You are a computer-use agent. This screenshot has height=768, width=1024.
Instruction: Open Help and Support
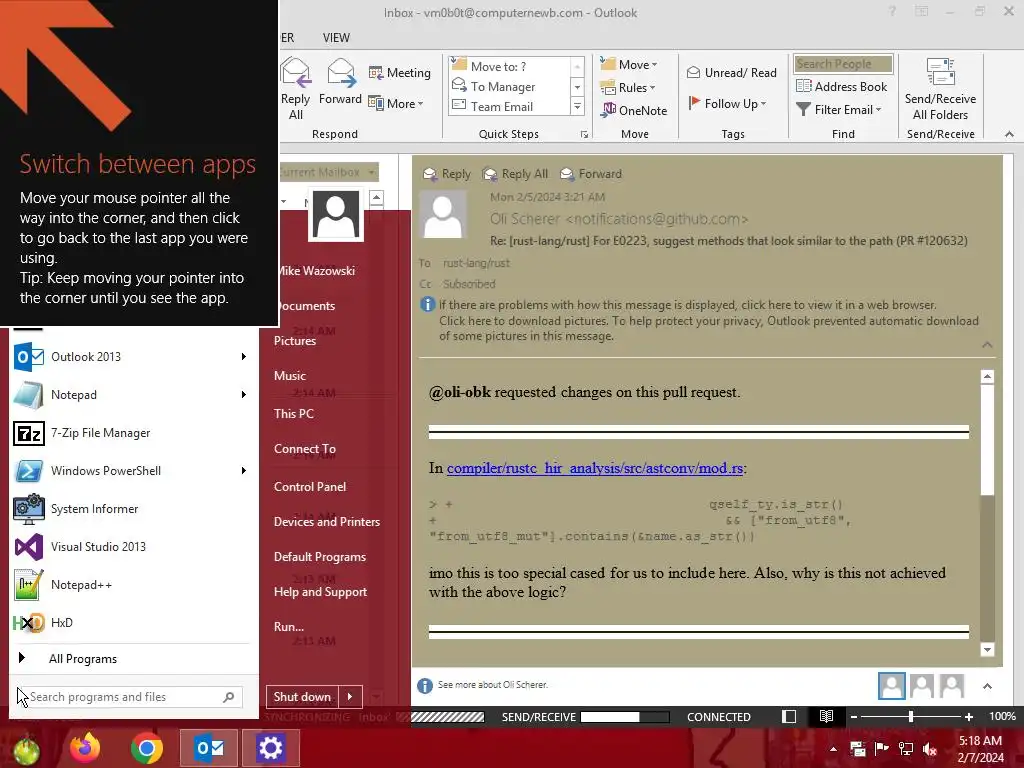[320, 592]
